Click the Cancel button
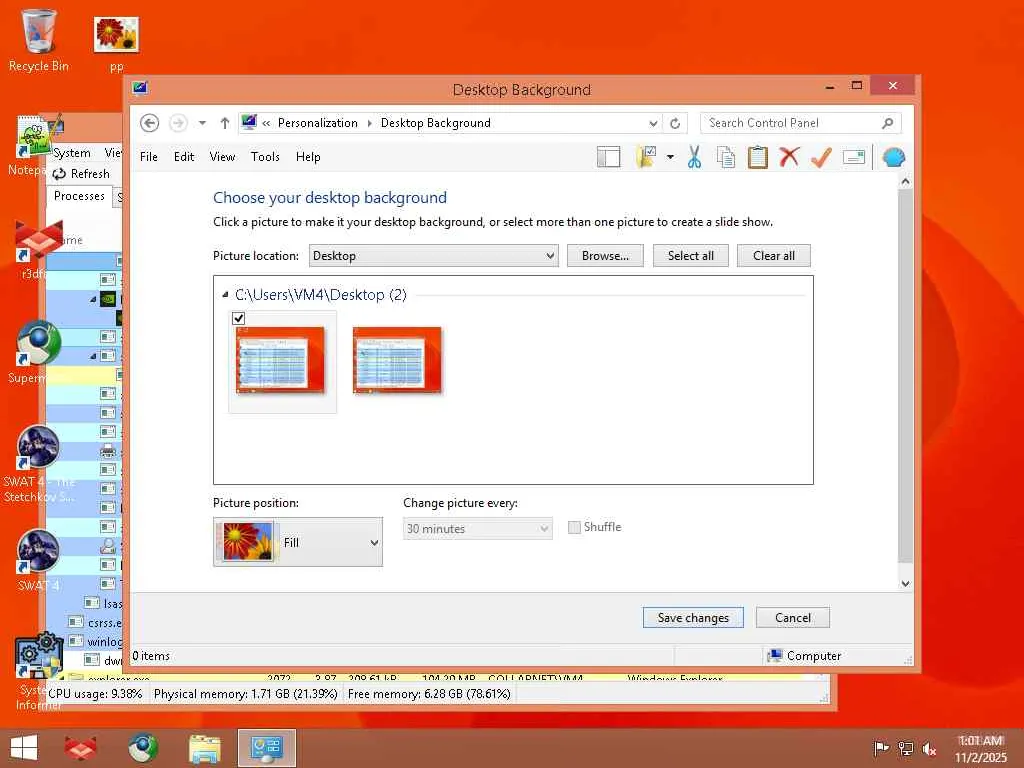The image size is (1024, 768). coord(793,618)
